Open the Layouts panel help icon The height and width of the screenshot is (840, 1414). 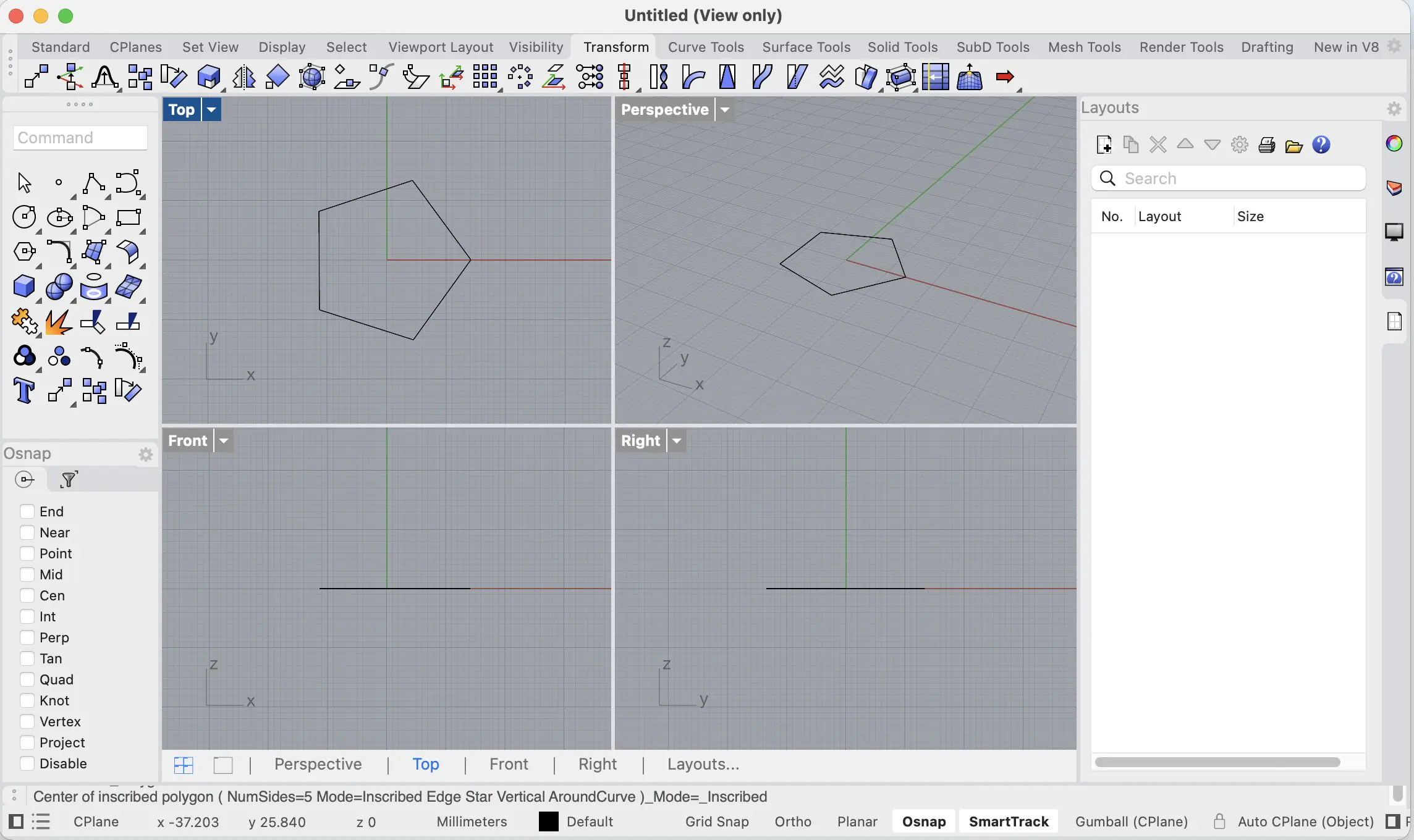click(1321, 145)
